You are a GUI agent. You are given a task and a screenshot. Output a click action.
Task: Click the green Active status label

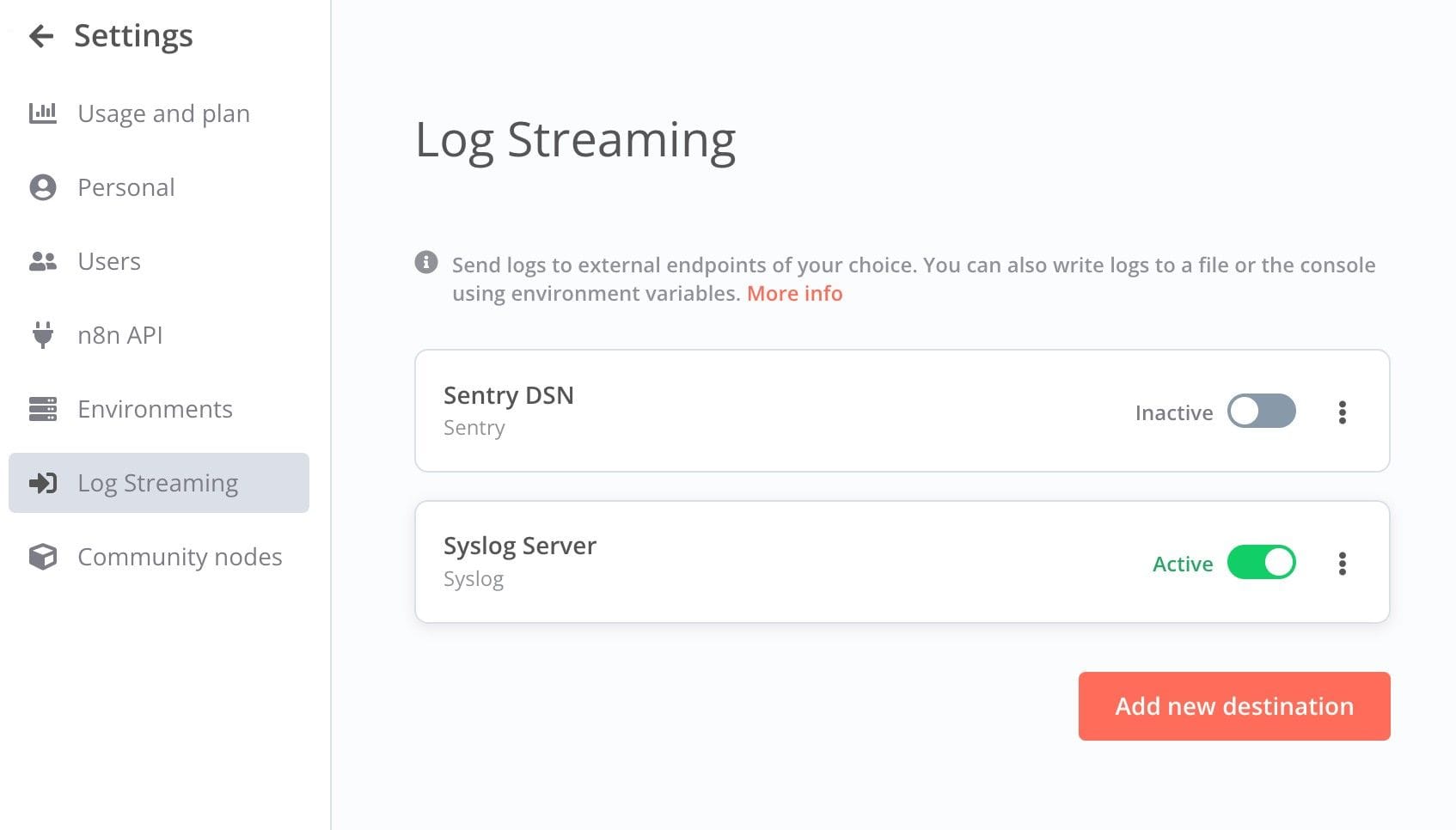tap(1182, 565)
